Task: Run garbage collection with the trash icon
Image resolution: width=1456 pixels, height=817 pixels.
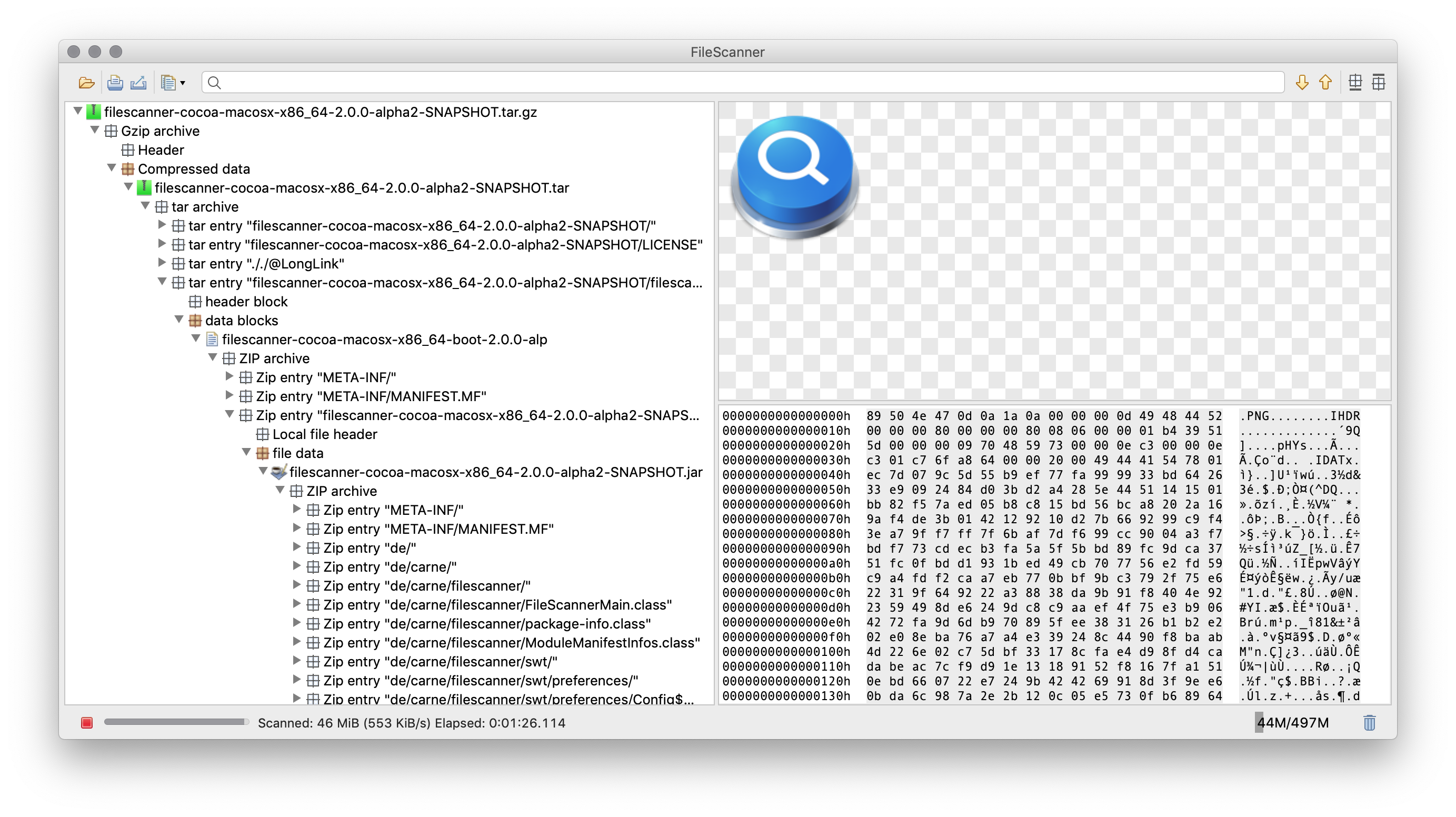Action: point(1369,723)
